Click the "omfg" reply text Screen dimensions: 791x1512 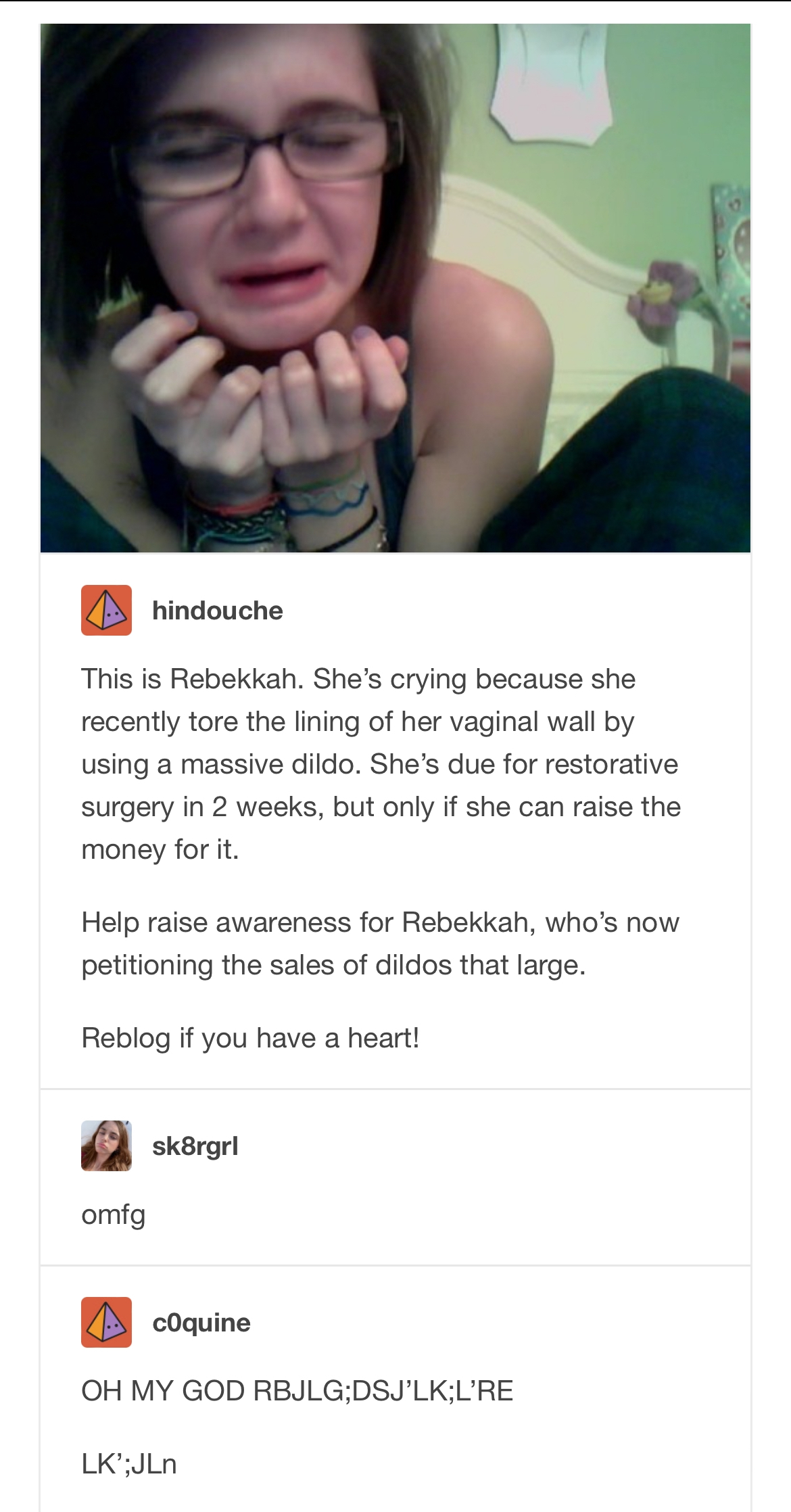point(114,1215)
